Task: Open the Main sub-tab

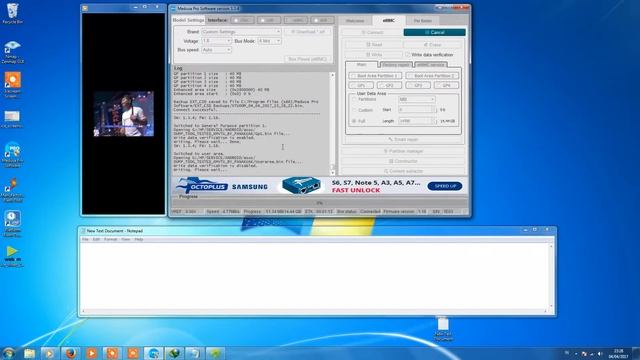Action: coord(362,65)
